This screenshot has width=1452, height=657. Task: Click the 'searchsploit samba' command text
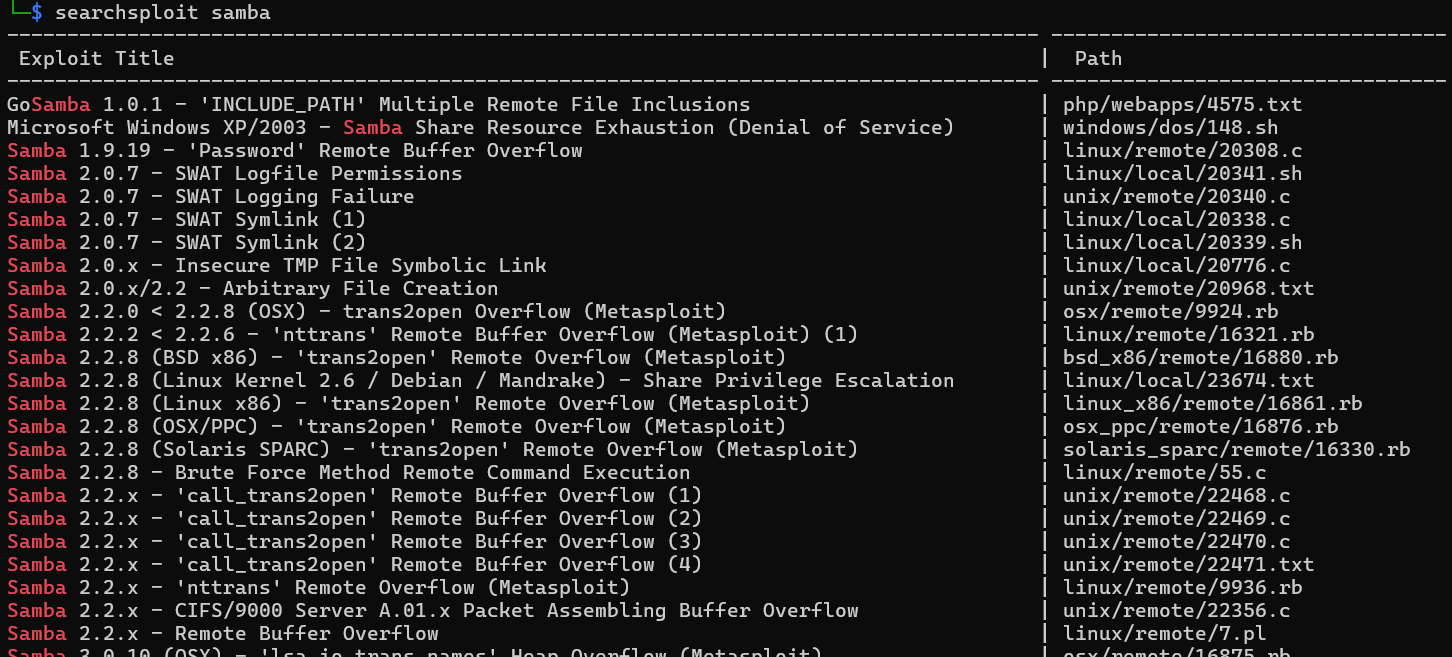click(162, 13)
